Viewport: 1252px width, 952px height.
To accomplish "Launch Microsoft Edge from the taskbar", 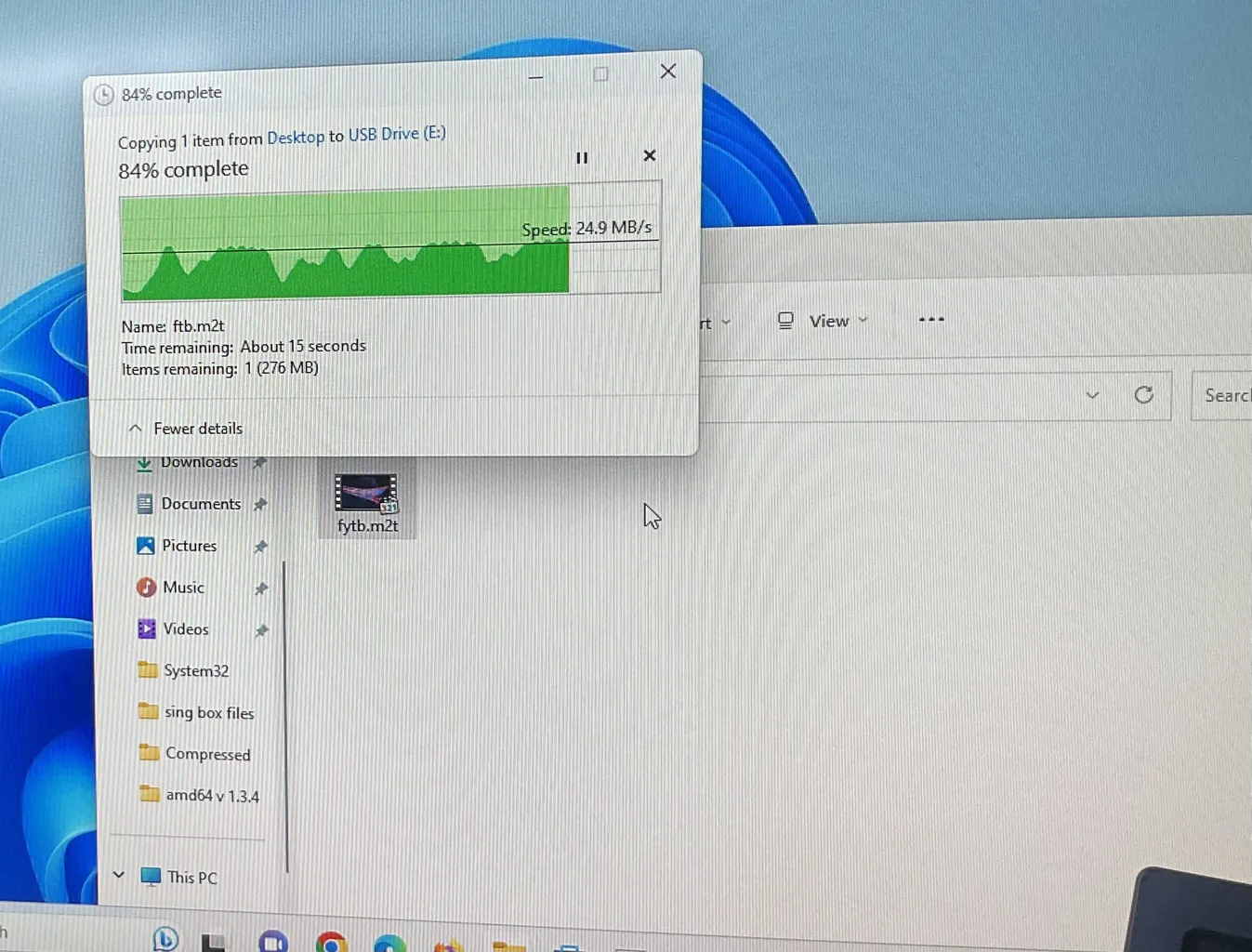I will (x=389, y=944).
